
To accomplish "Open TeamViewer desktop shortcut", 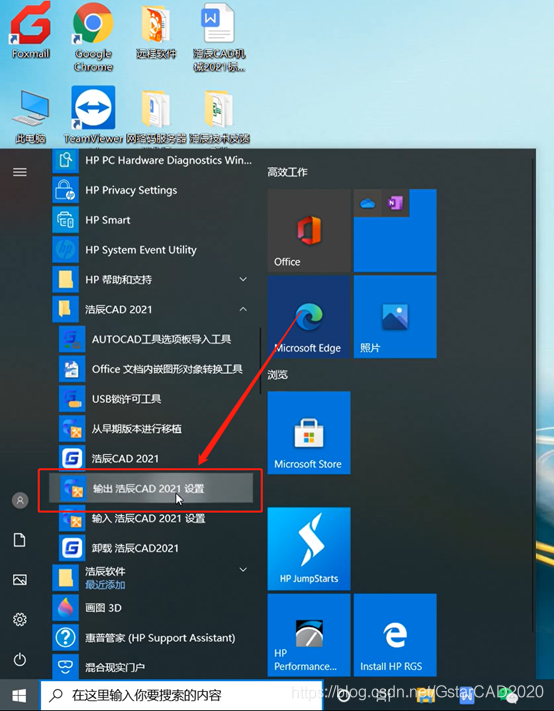I will point(93,116).
